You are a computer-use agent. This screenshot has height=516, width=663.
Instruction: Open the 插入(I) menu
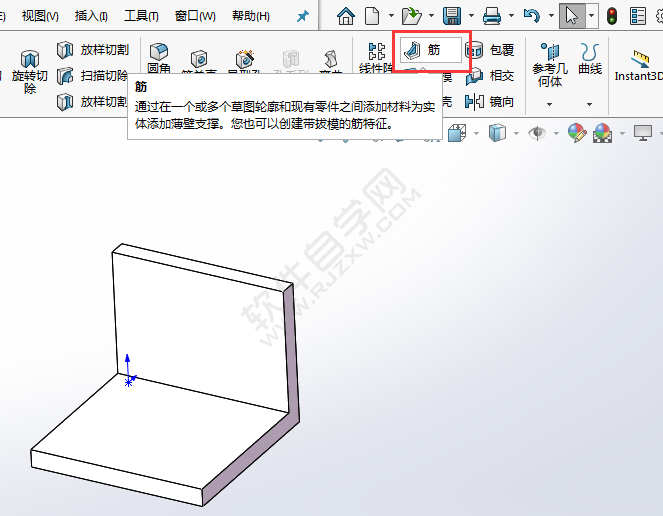(x=91, y=16)
